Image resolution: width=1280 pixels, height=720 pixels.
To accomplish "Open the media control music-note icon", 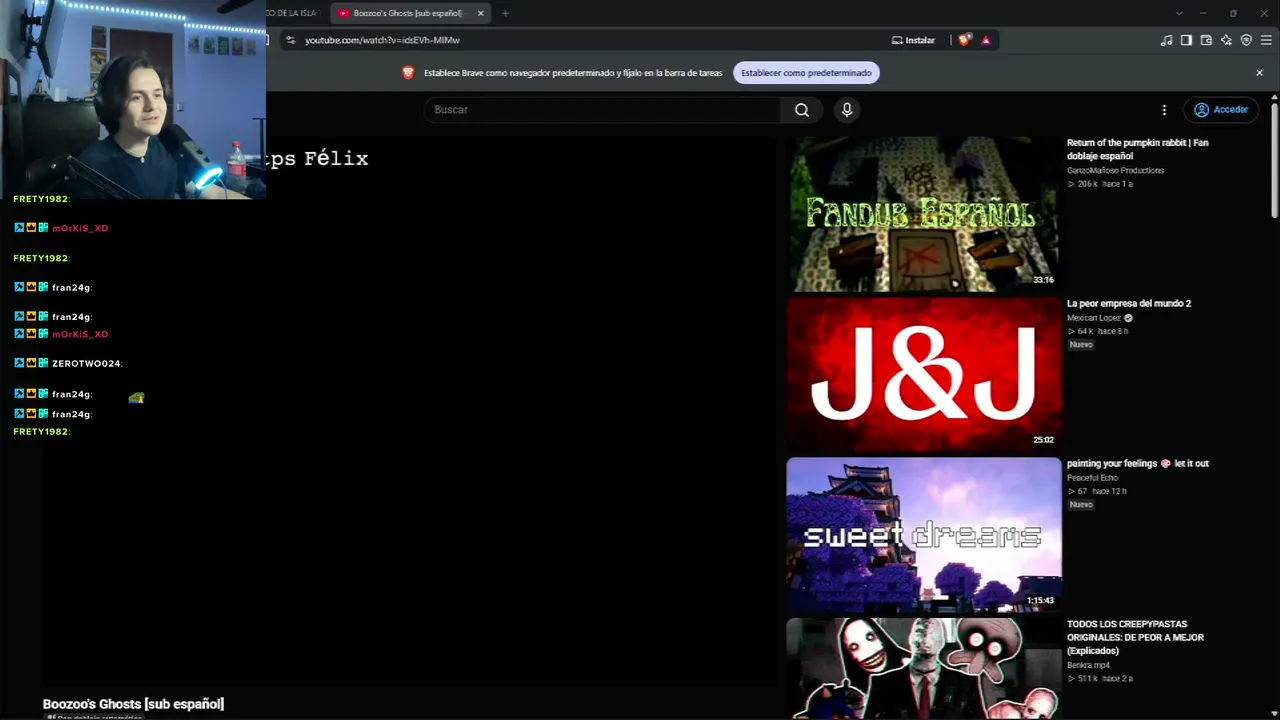I will click(1166, 40).
